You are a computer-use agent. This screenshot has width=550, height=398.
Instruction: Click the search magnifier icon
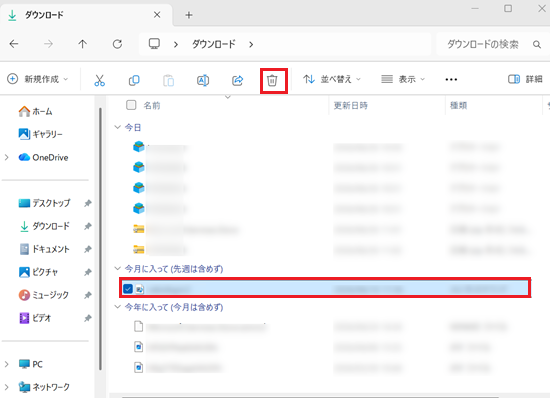[x=537, y=44]
